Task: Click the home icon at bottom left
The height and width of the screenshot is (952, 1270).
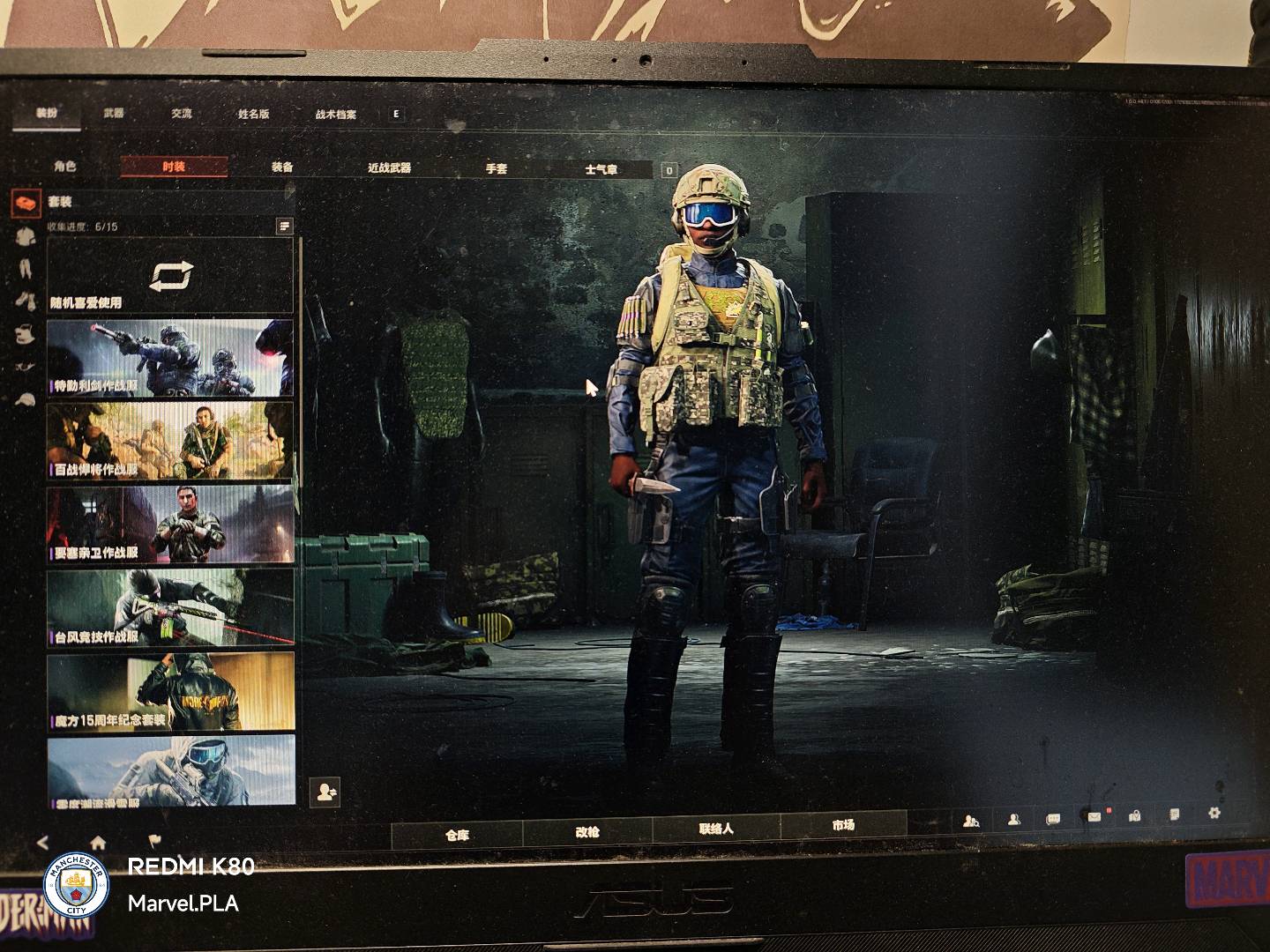Action: [x=98, y=843]
